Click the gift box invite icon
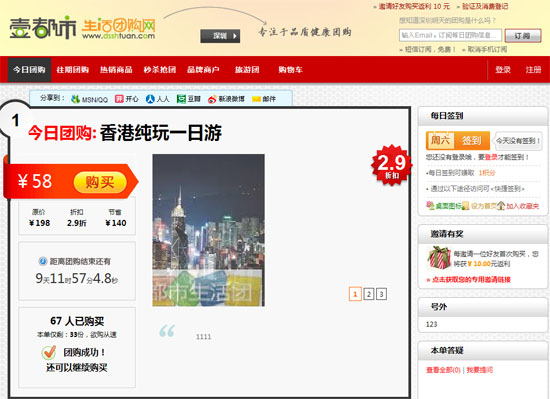550x399 pixels. 439,258
